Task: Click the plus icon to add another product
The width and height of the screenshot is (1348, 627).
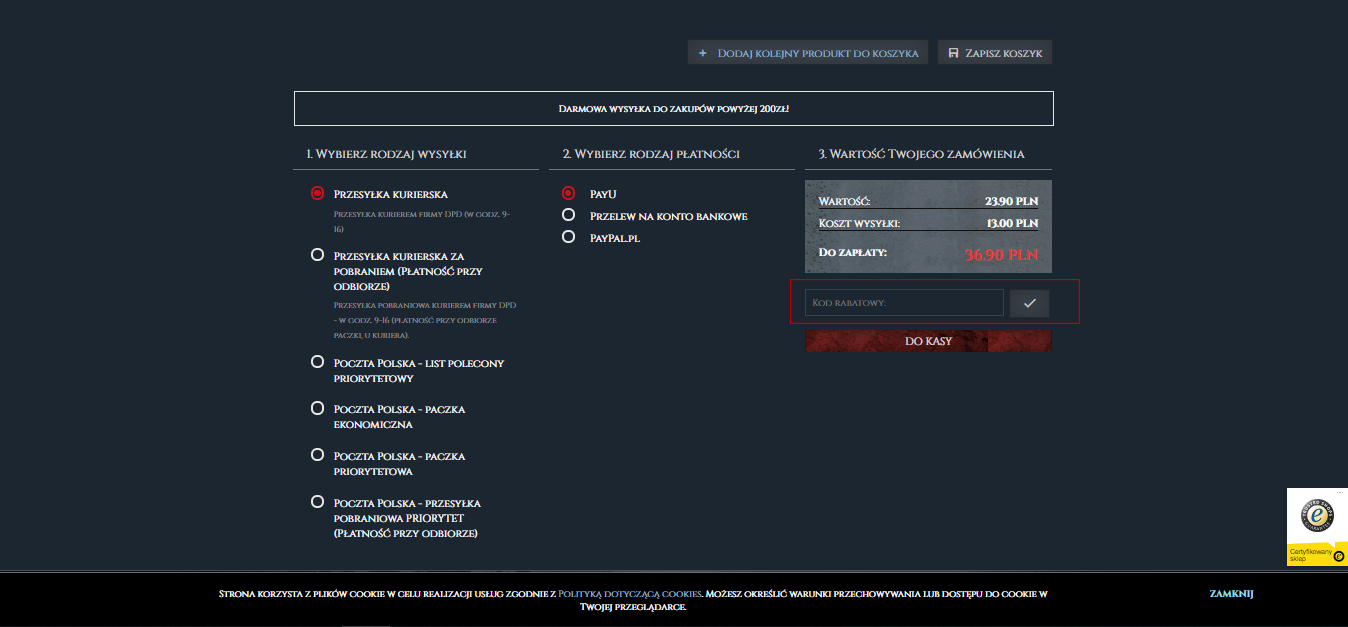Action: (703, 53)
